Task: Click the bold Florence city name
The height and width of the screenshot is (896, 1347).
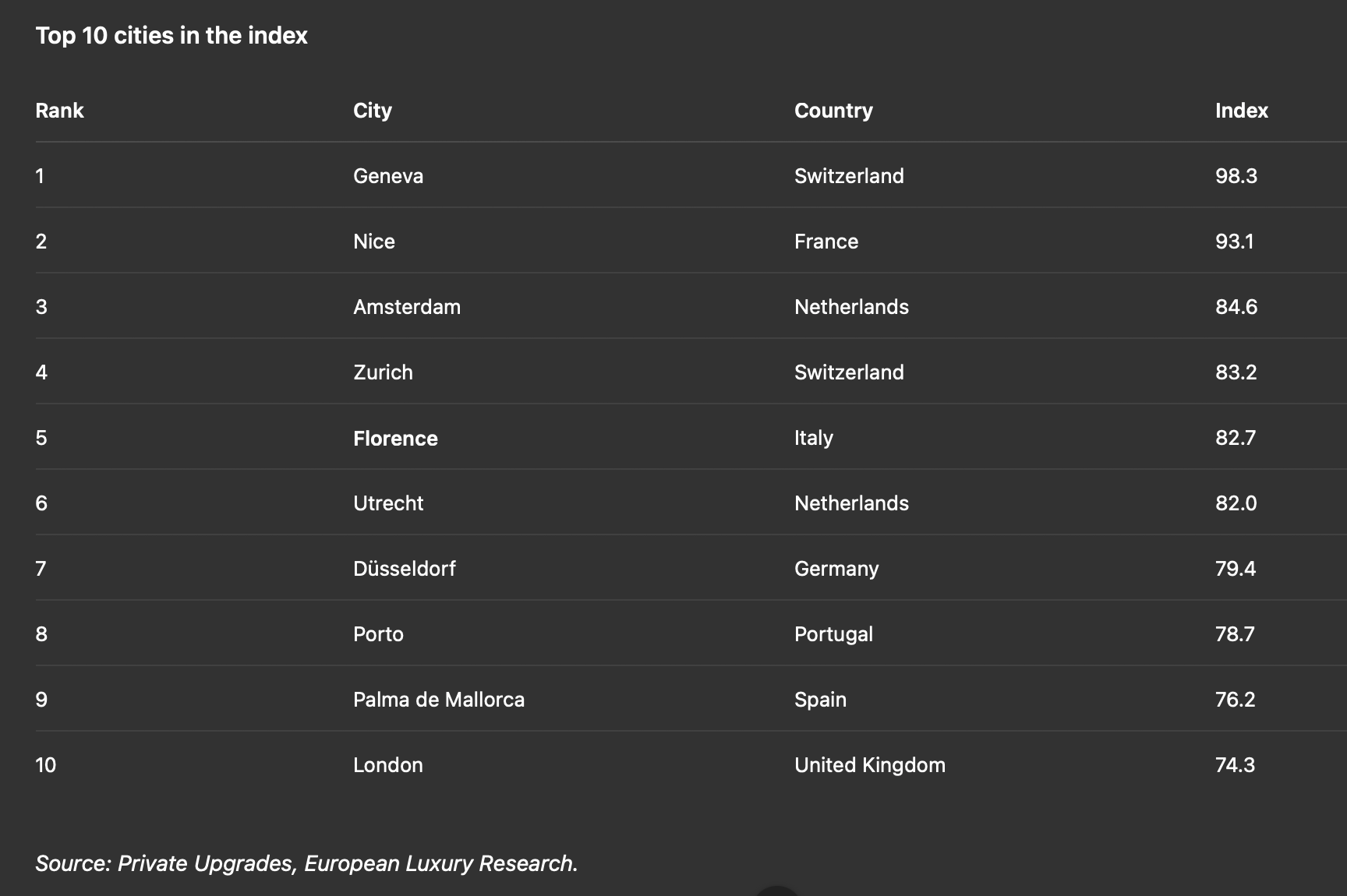Action: point(395,438)
